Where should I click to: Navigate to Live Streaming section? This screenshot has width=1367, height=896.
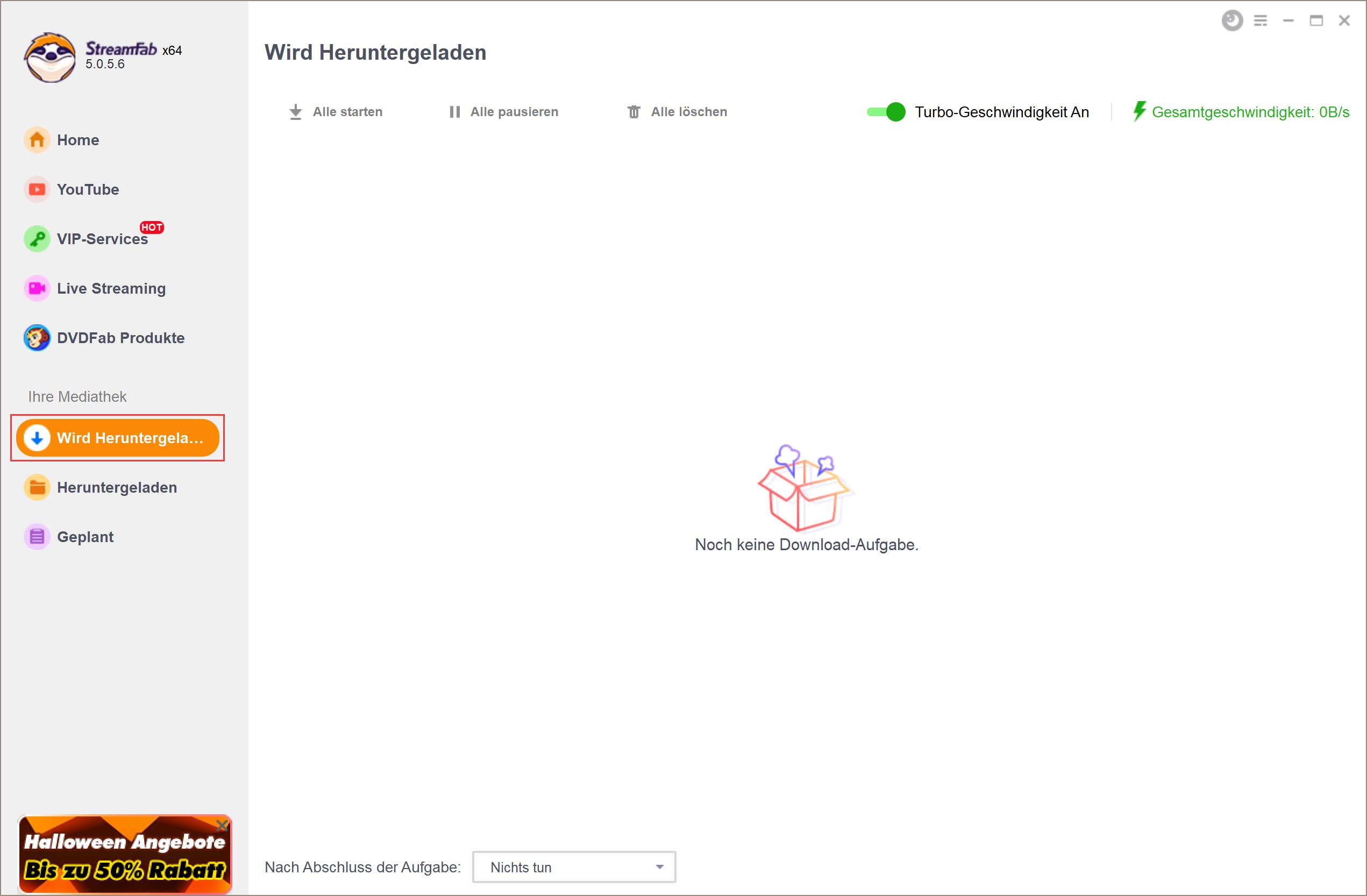tap(110, 288)
